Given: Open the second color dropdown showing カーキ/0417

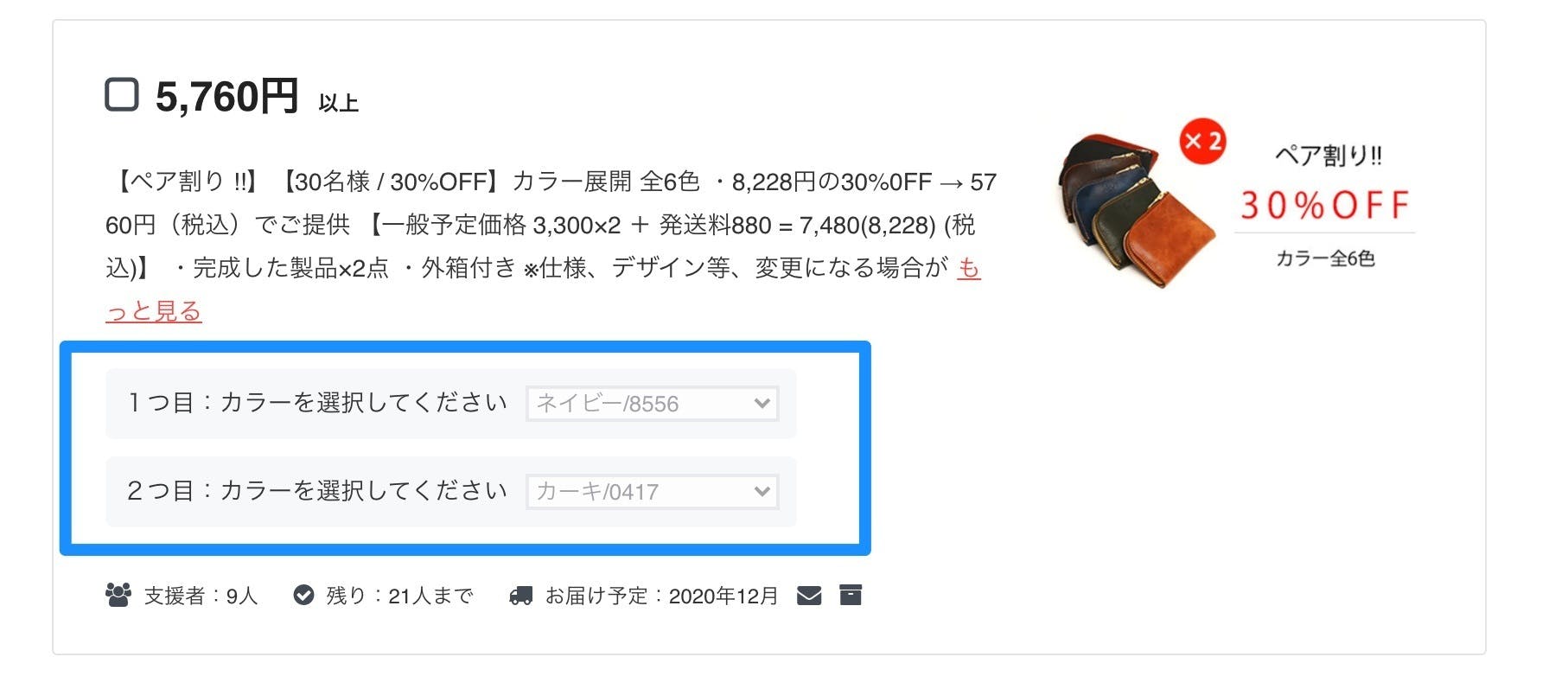Looking at the screenshot, I should pos(653,492).
